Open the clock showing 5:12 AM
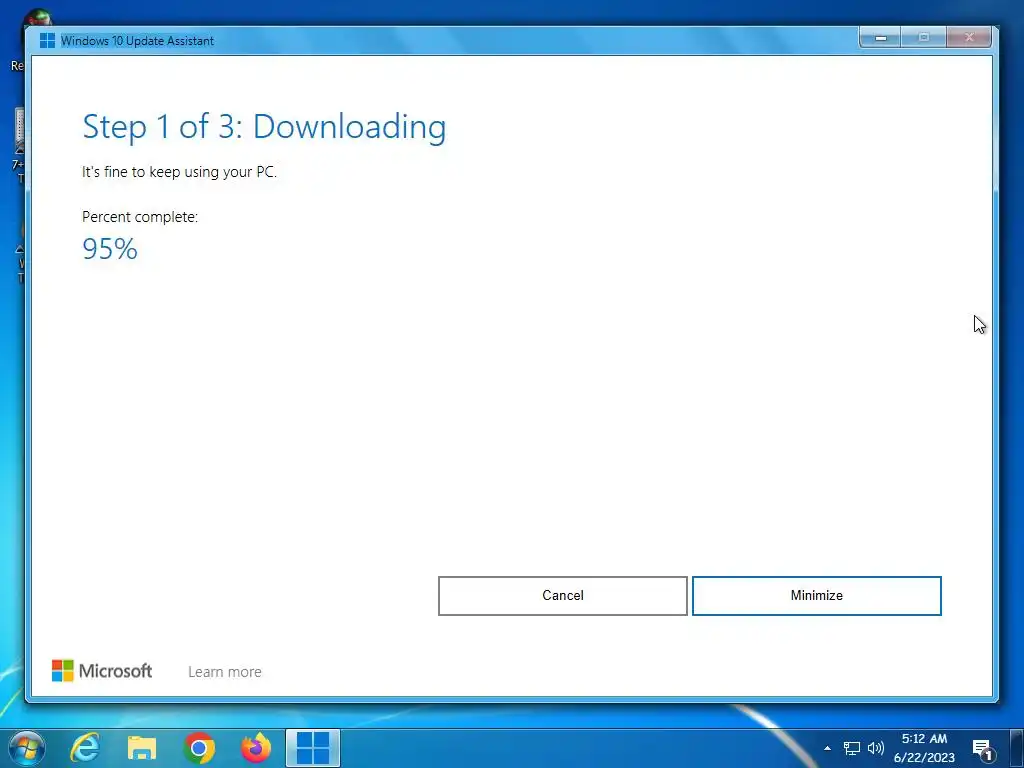 924,748
